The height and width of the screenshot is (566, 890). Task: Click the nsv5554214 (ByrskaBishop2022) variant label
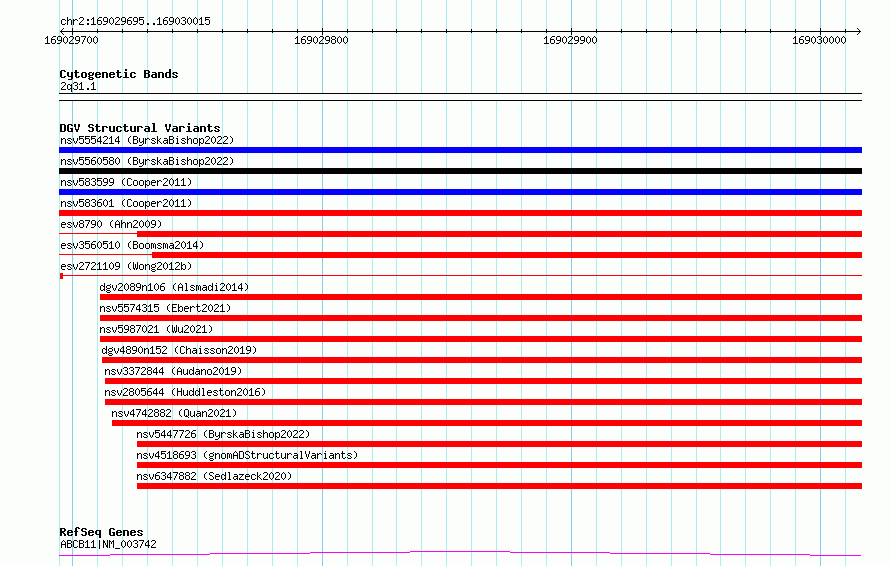[147, 140]
